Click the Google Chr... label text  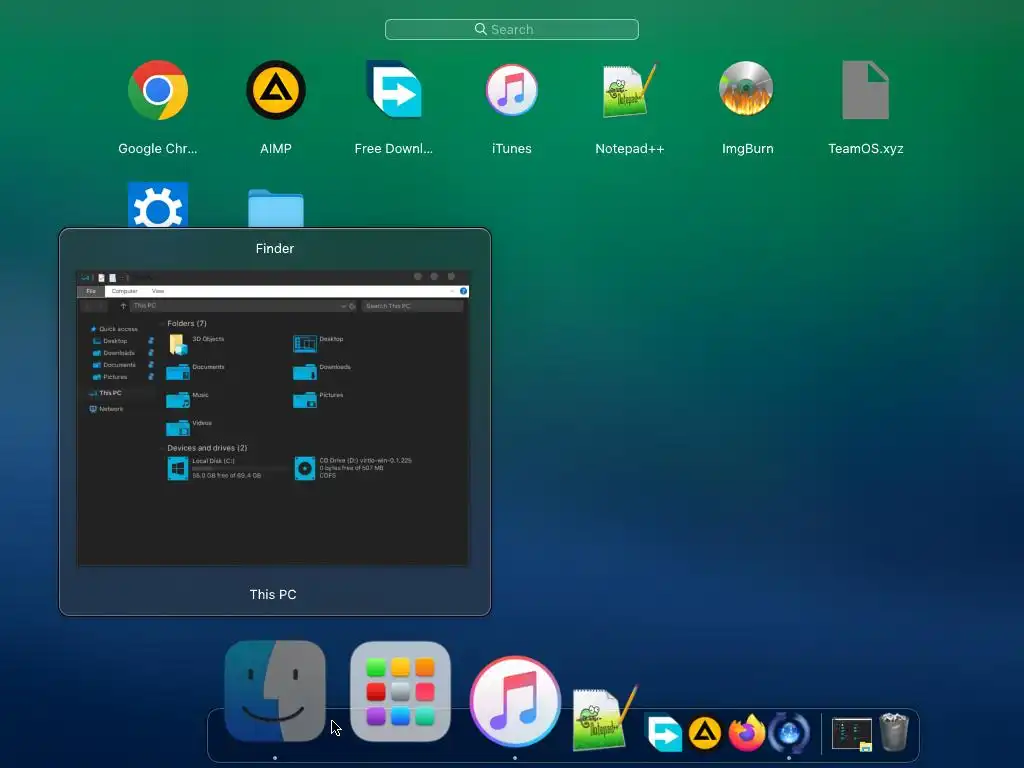[157, 148]
